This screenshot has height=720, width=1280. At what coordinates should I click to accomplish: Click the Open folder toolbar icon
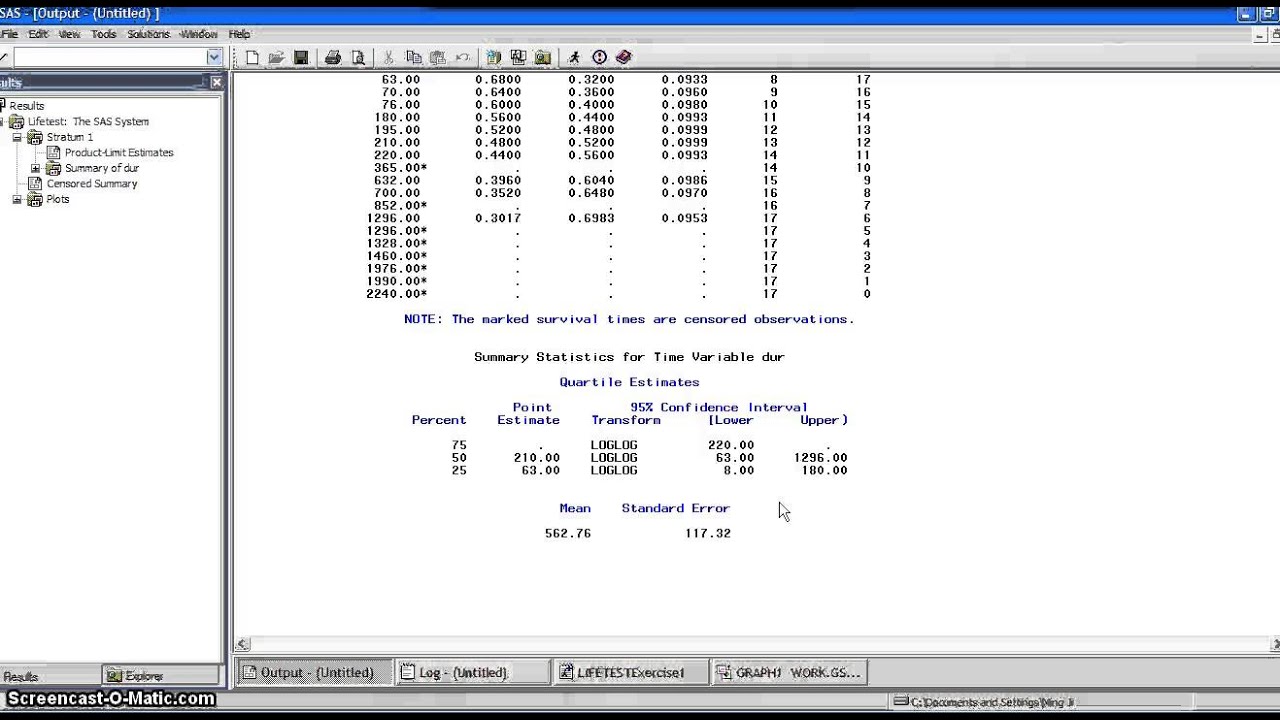[x=276, y=58]
